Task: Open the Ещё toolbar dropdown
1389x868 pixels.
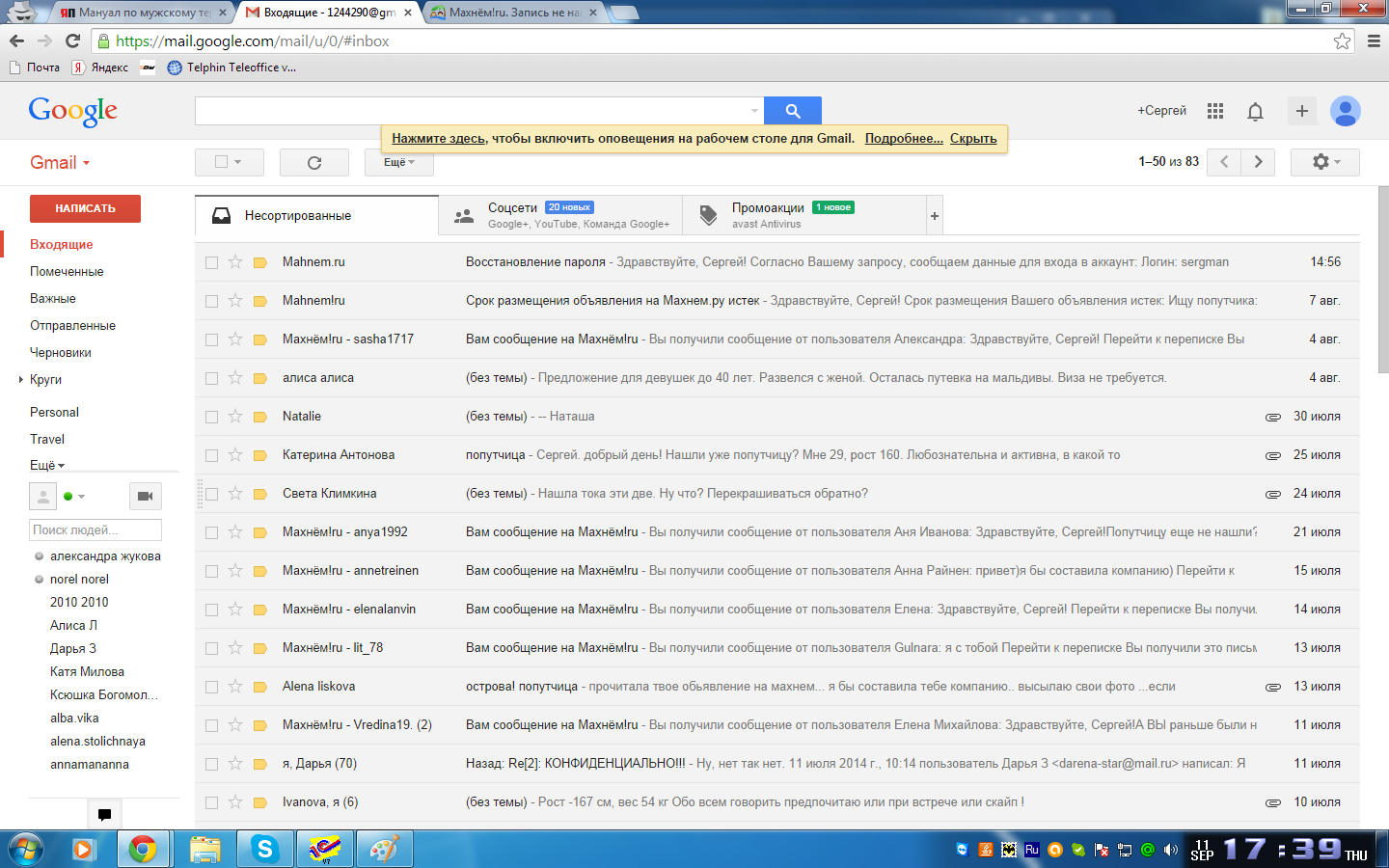Action: 399,162
